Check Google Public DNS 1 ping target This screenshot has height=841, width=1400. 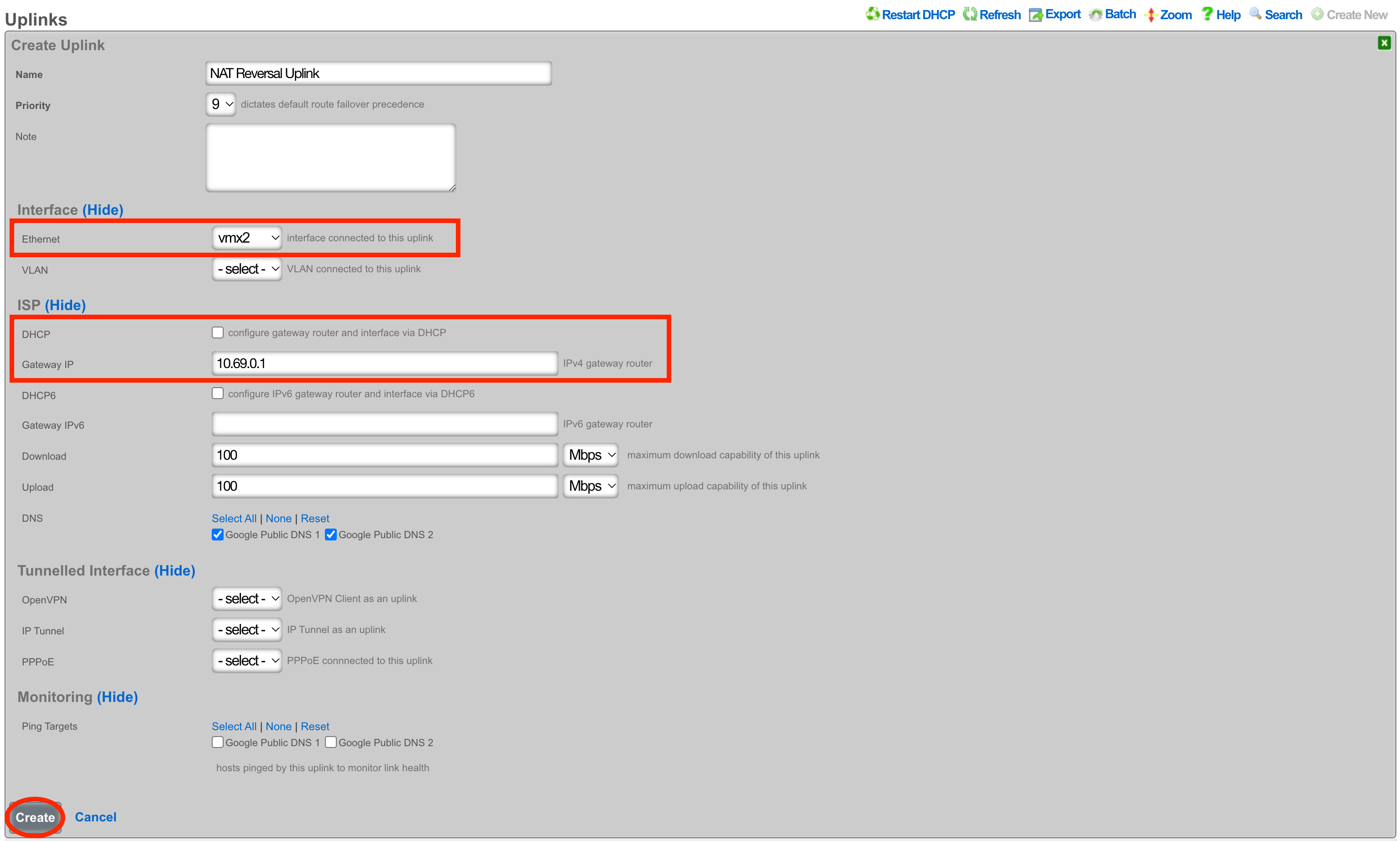(x=218, y=742)
